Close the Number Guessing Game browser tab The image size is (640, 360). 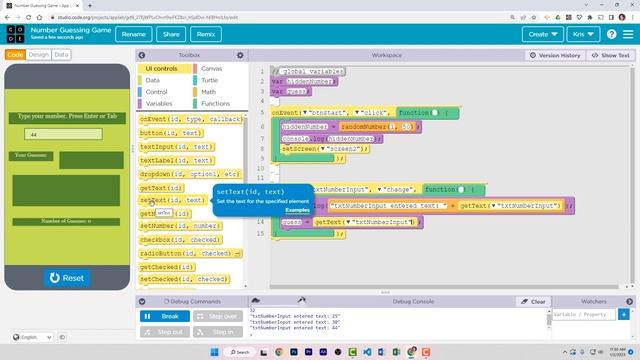(77, 6)
